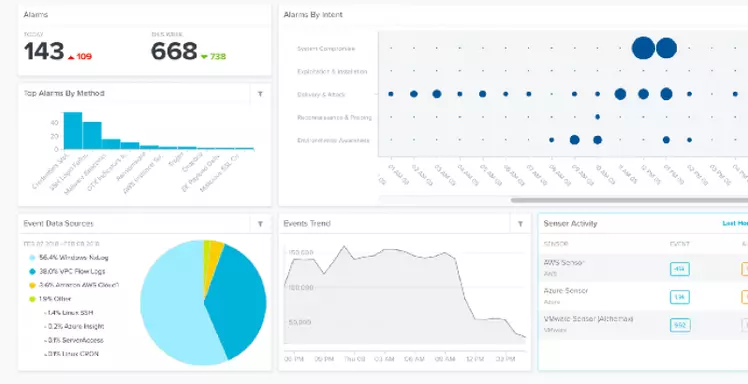This screenshot has width=748, height=384.
Task: Click the red up-arrow beside 109
Action: click(71, 57)
